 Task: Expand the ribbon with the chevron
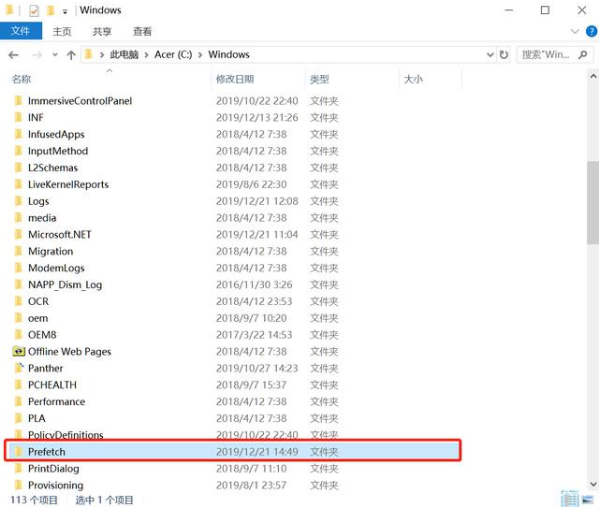(575, 31)
